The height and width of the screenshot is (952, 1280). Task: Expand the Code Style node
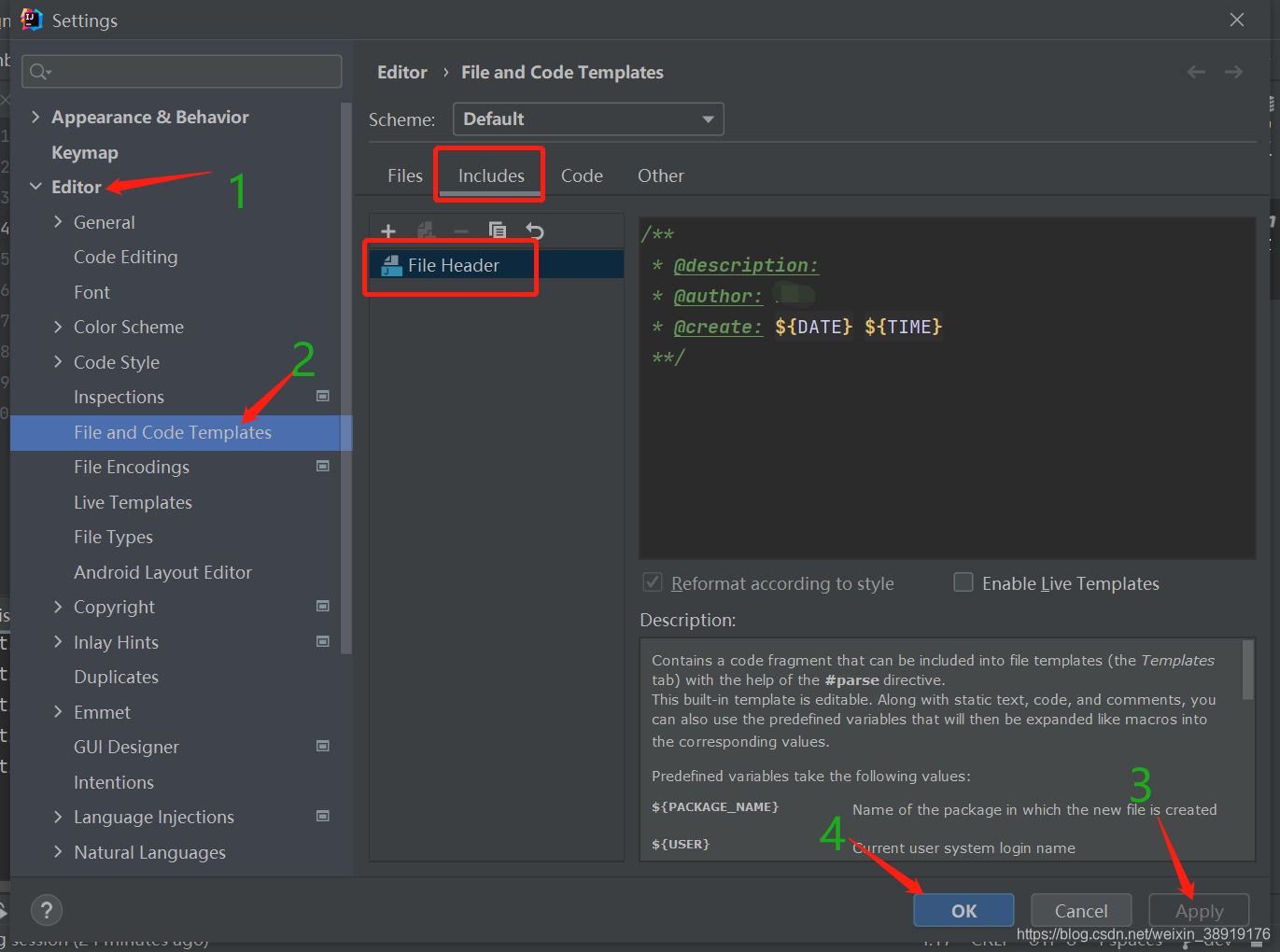coord(58,362)
